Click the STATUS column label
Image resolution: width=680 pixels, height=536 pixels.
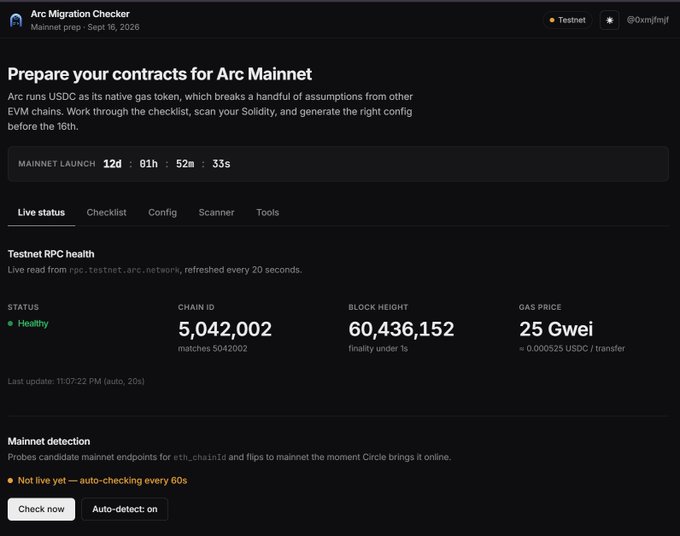click(23, 307)
